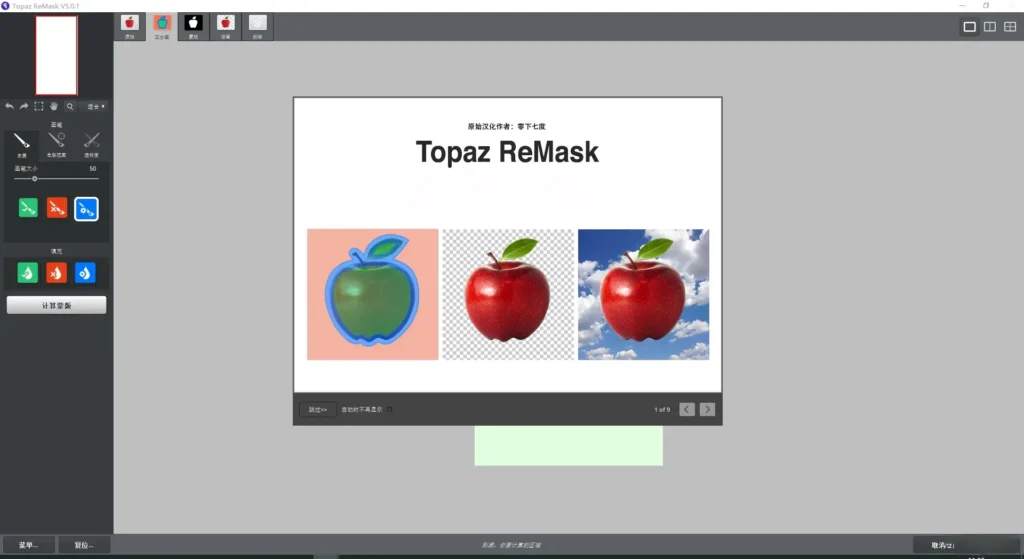Click the Compute Mask button
This screenshot has height=559, width=1024.
[x=56, y=305]
